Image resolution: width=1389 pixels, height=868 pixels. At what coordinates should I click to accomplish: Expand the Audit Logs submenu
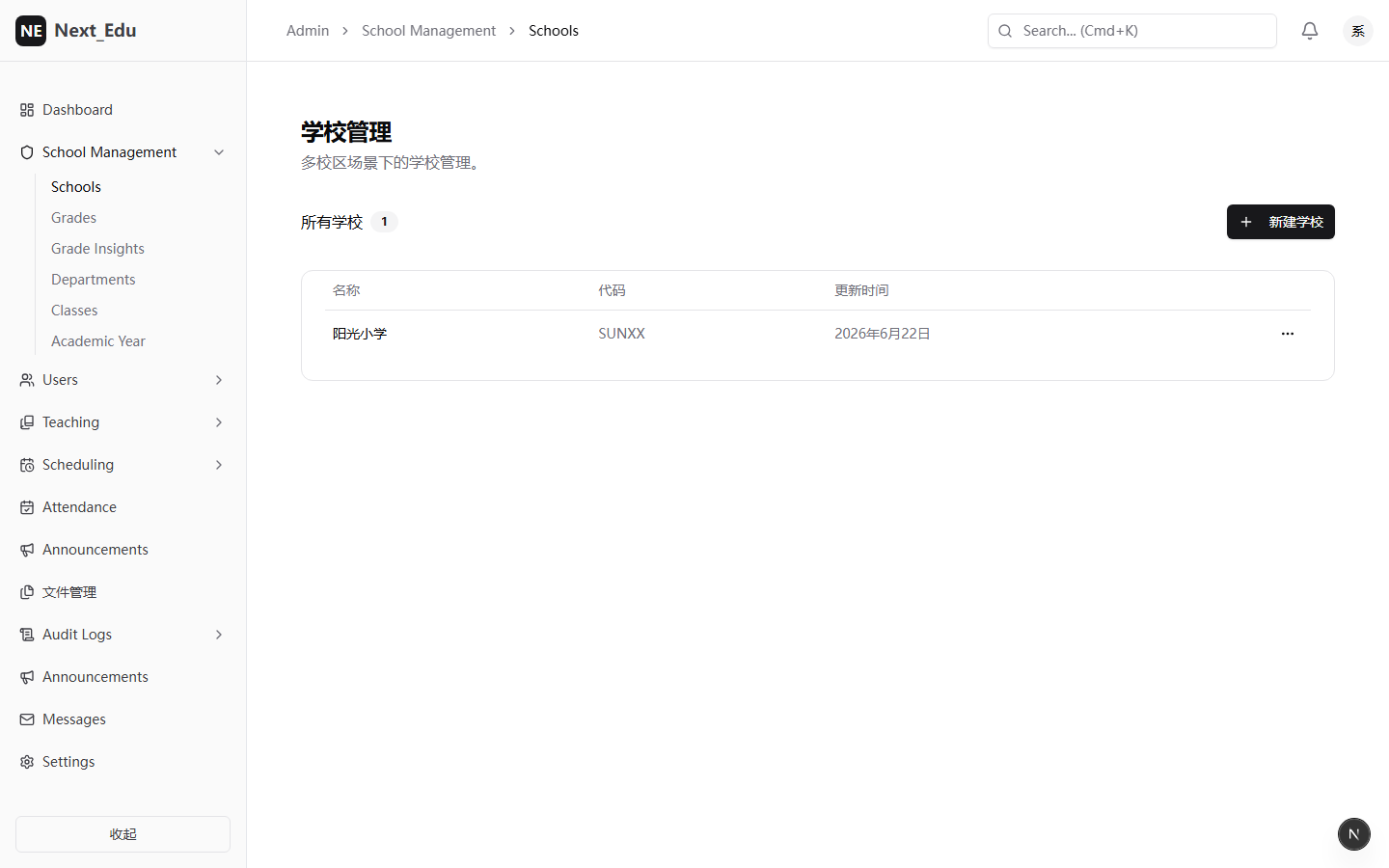(x=219, y=635)
